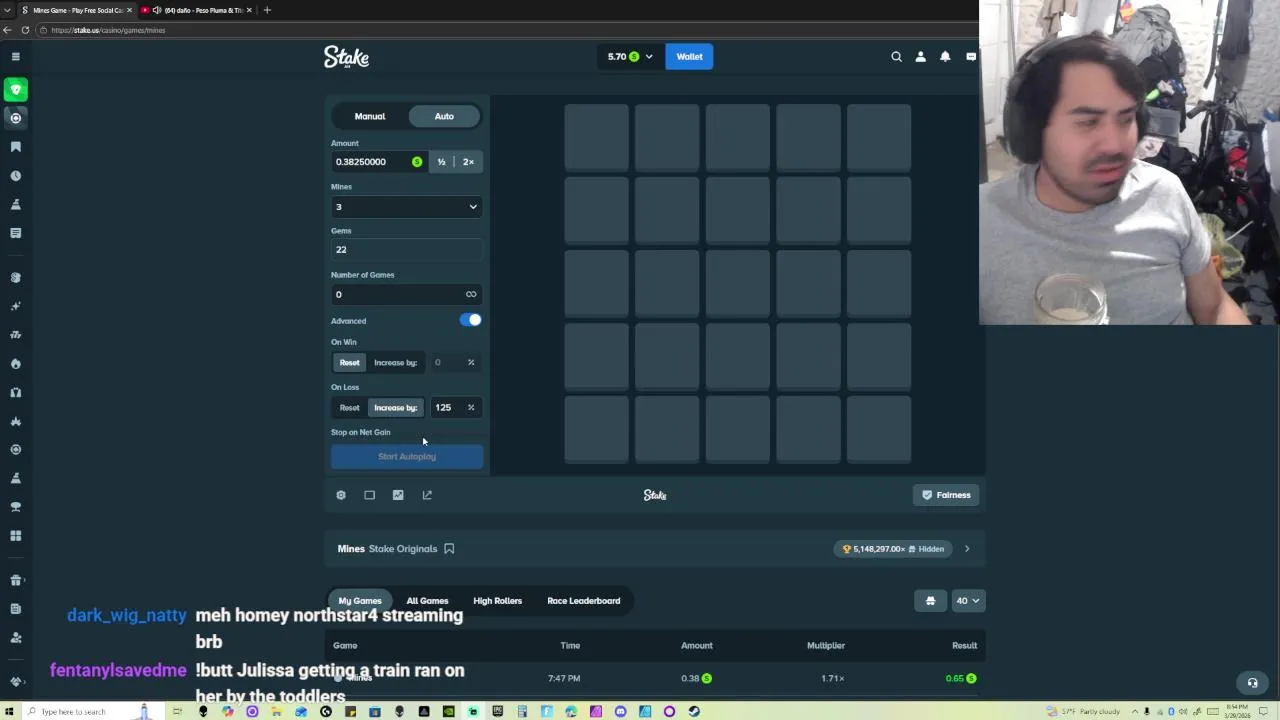Open My Games tab
The height and width of the screenshot is (720, 1280).
pyautogui.click(x=360, y=601)
